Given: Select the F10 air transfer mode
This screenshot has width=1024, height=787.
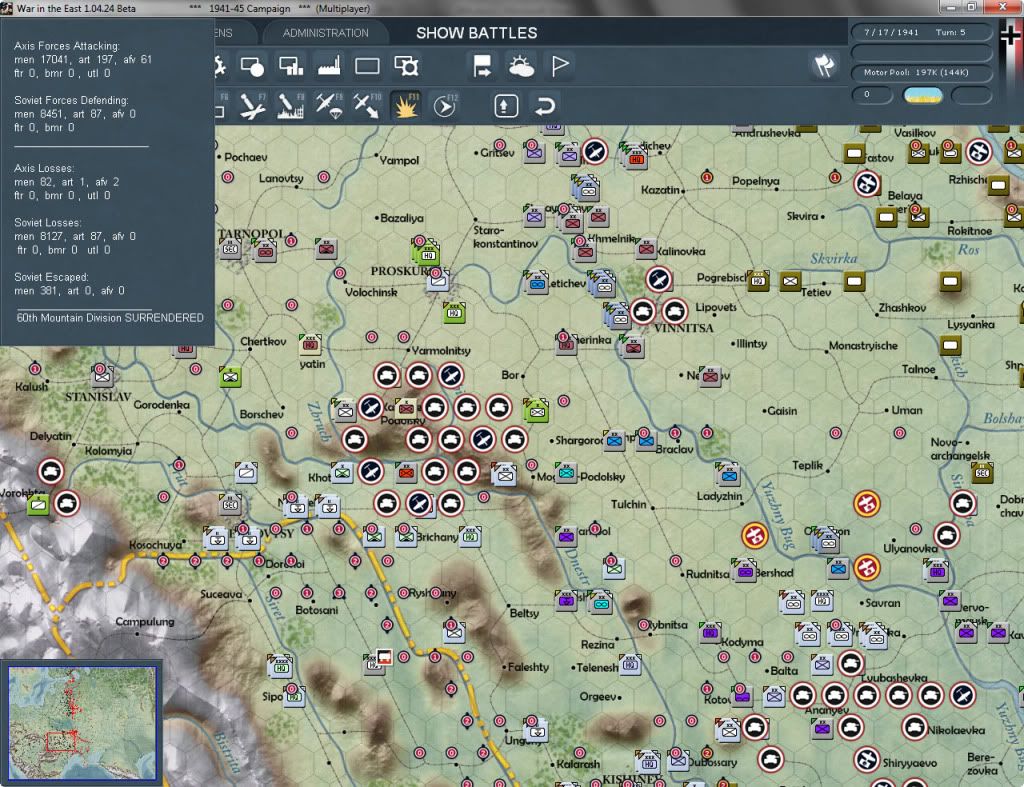Looking at the screenshot, I should click(367, 106).
